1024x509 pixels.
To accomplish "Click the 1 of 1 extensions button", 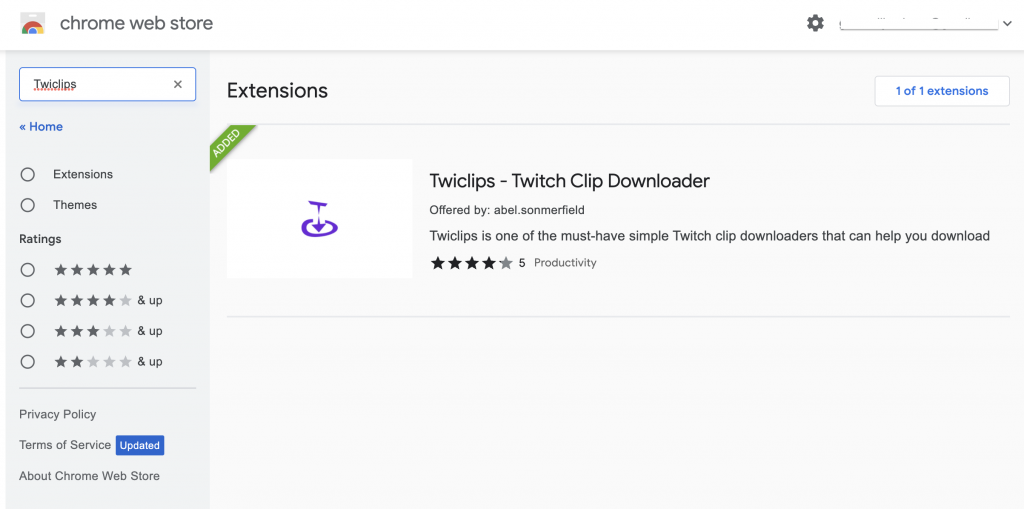I will coord(942,91).
